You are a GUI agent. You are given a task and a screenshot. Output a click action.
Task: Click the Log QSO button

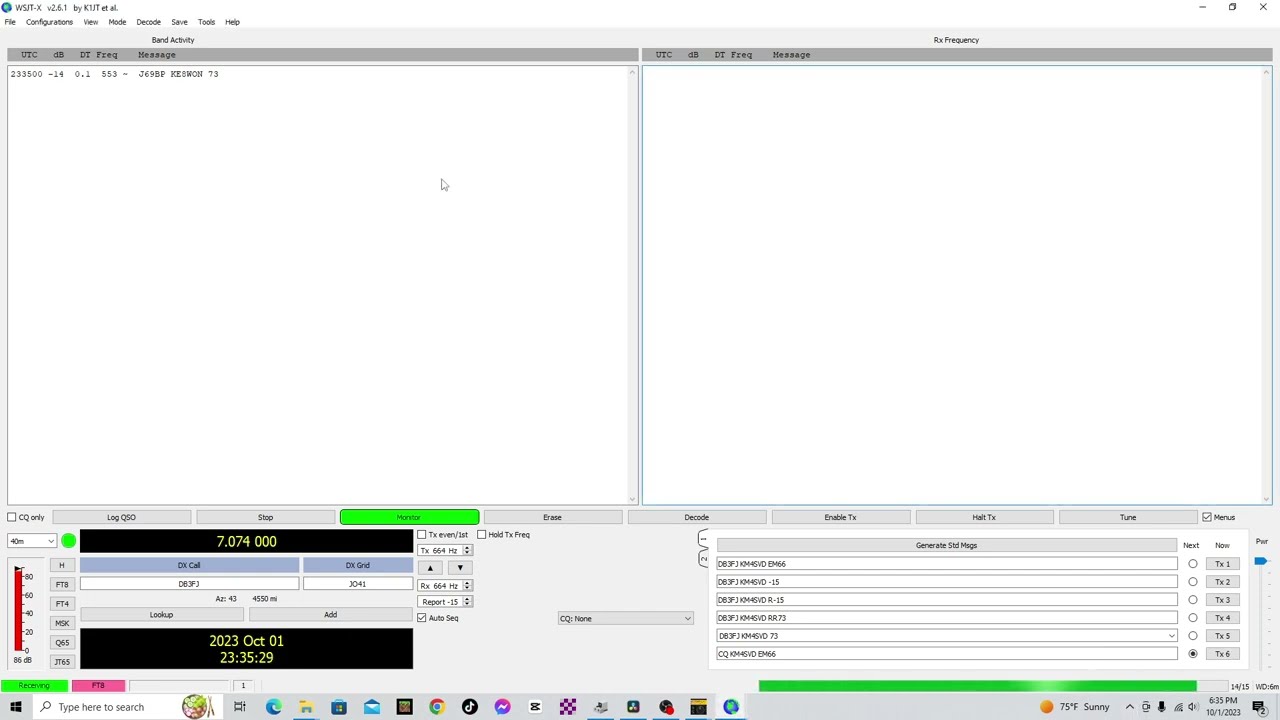(x=121, y=517)
